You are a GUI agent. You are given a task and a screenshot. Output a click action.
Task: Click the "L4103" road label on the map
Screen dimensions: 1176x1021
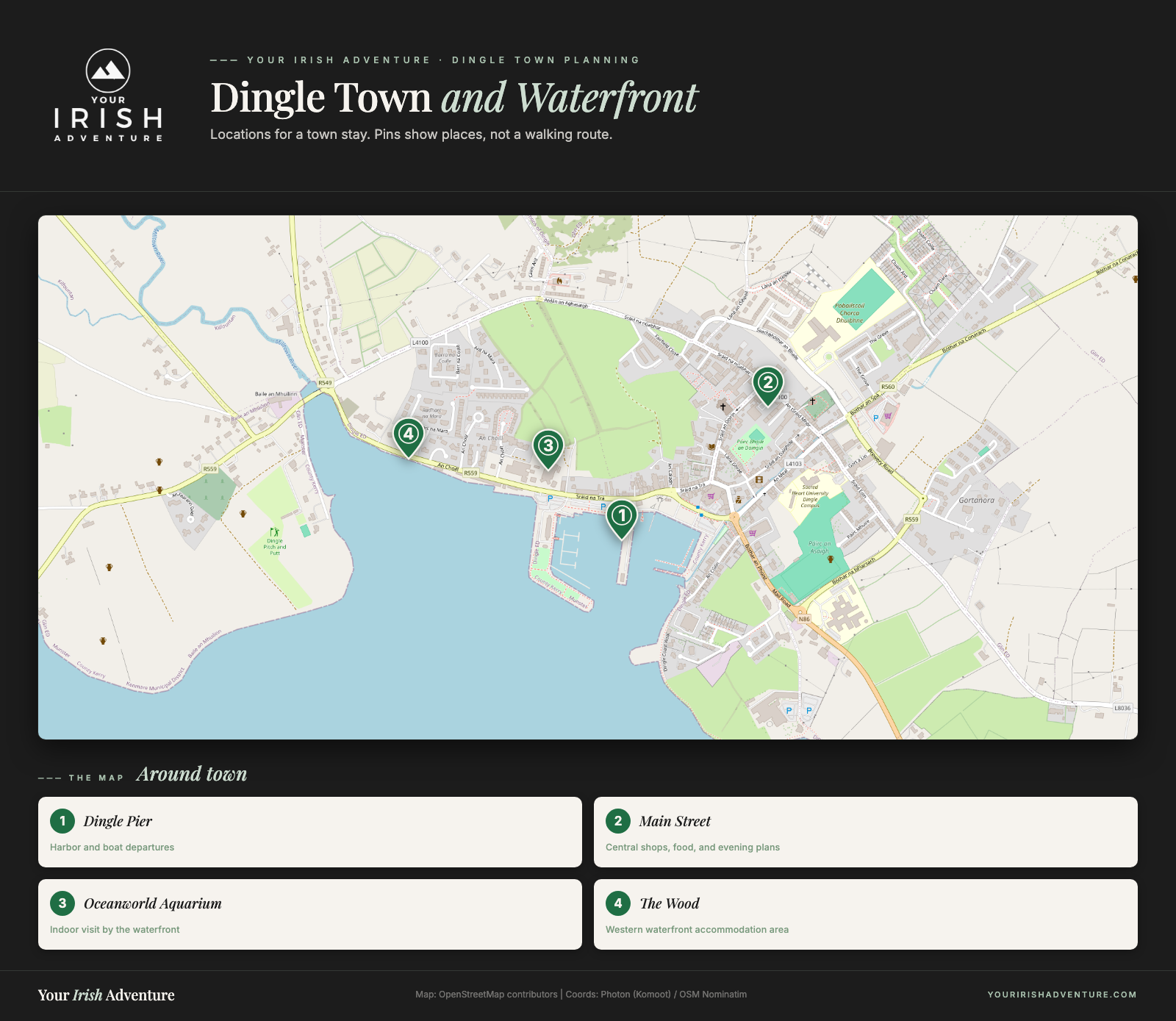click(794, 464)
